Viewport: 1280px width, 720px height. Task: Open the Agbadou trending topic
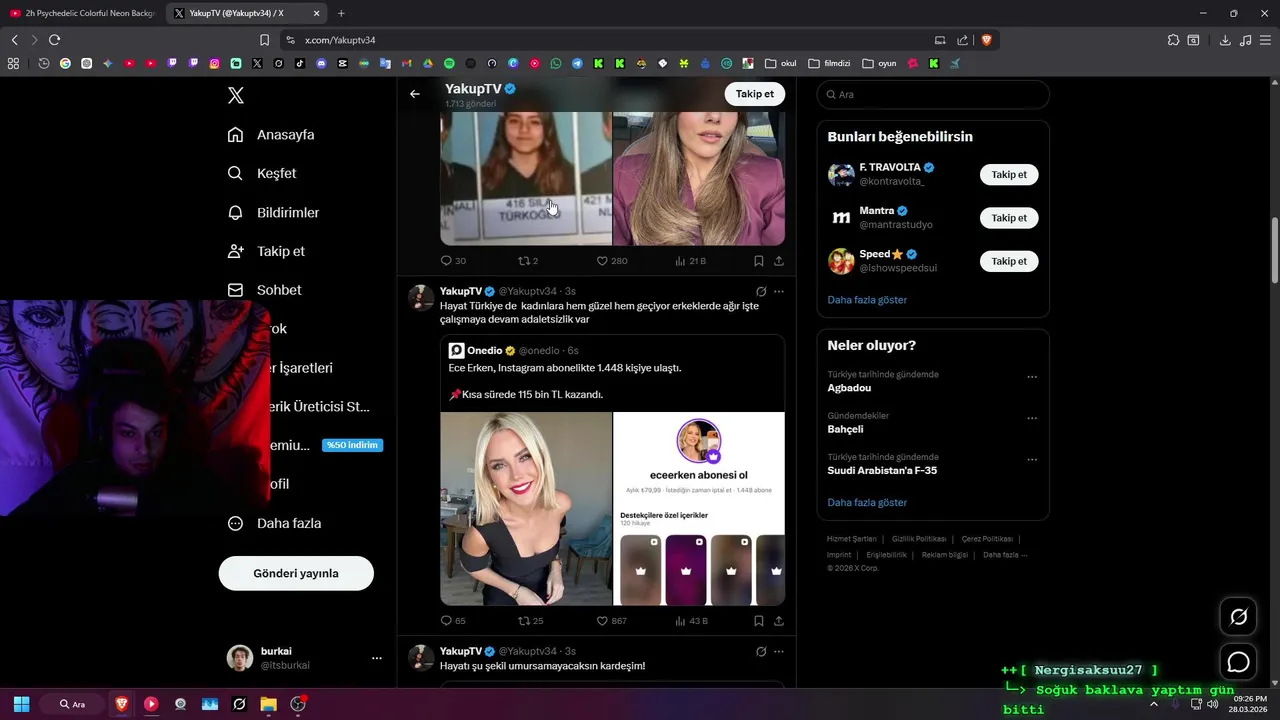[x=849, y=388]
